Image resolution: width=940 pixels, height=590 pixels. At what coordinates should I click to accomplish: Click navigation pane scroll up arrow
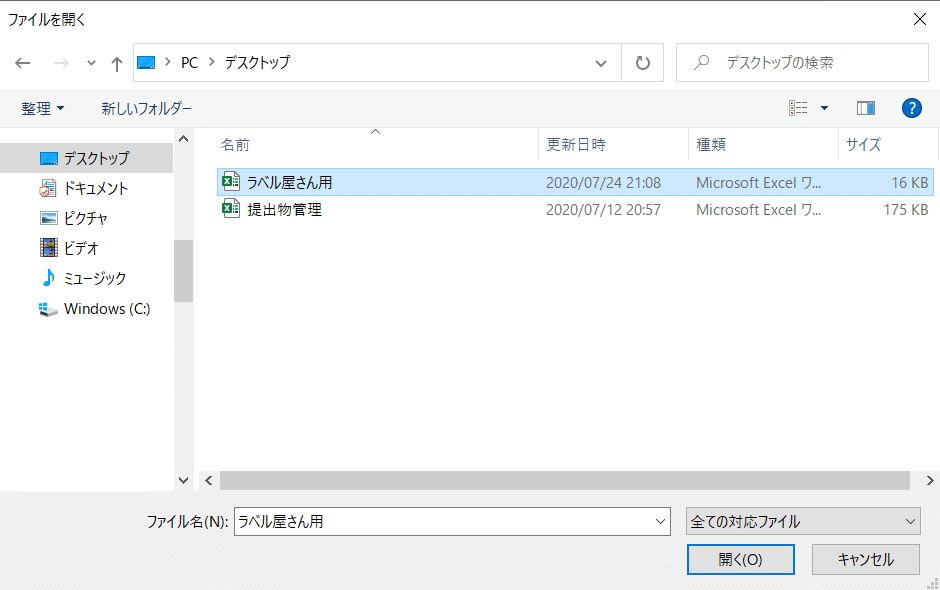[x=183, y=139]
